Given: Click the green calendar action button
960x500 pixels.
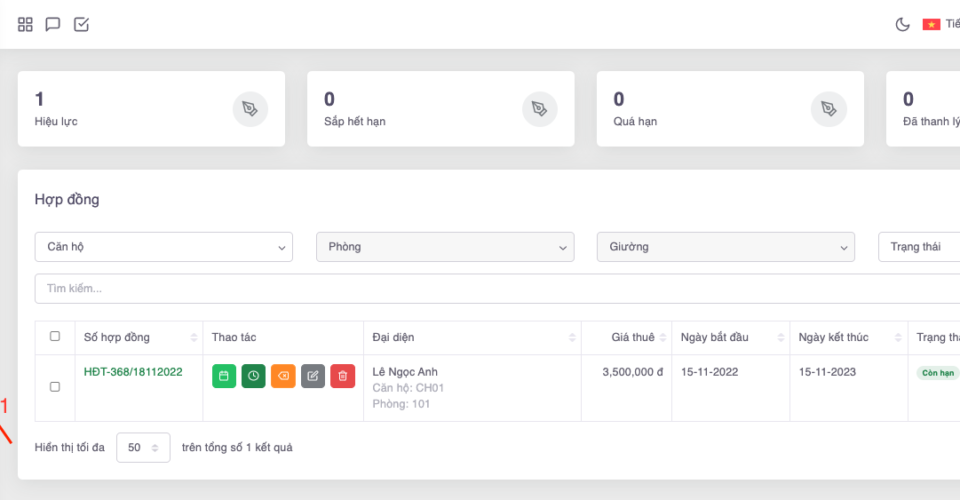Looking at the screenshot, I should (224, 376).
